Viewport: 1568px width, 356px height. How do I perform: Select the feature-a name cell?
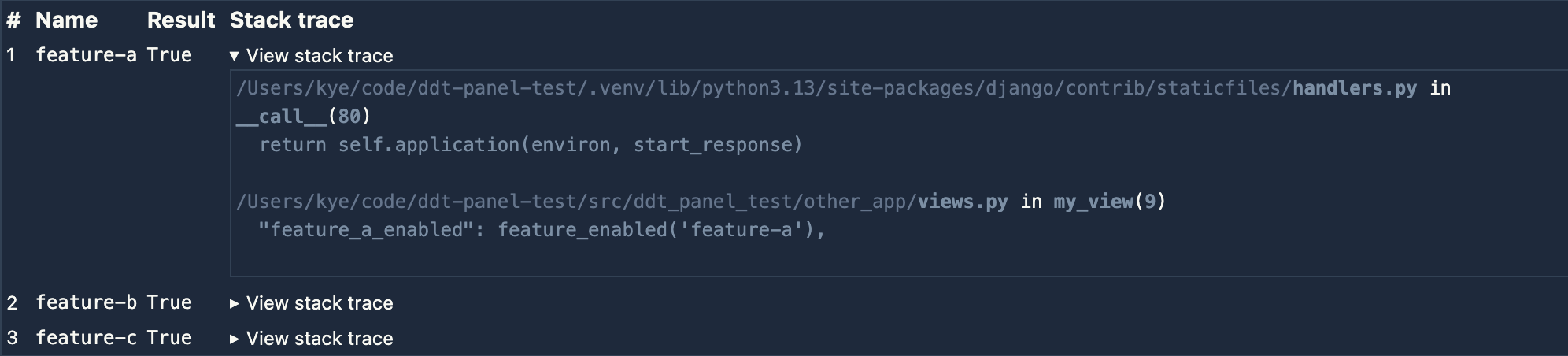pyautogui.click(x=86, y=55)
